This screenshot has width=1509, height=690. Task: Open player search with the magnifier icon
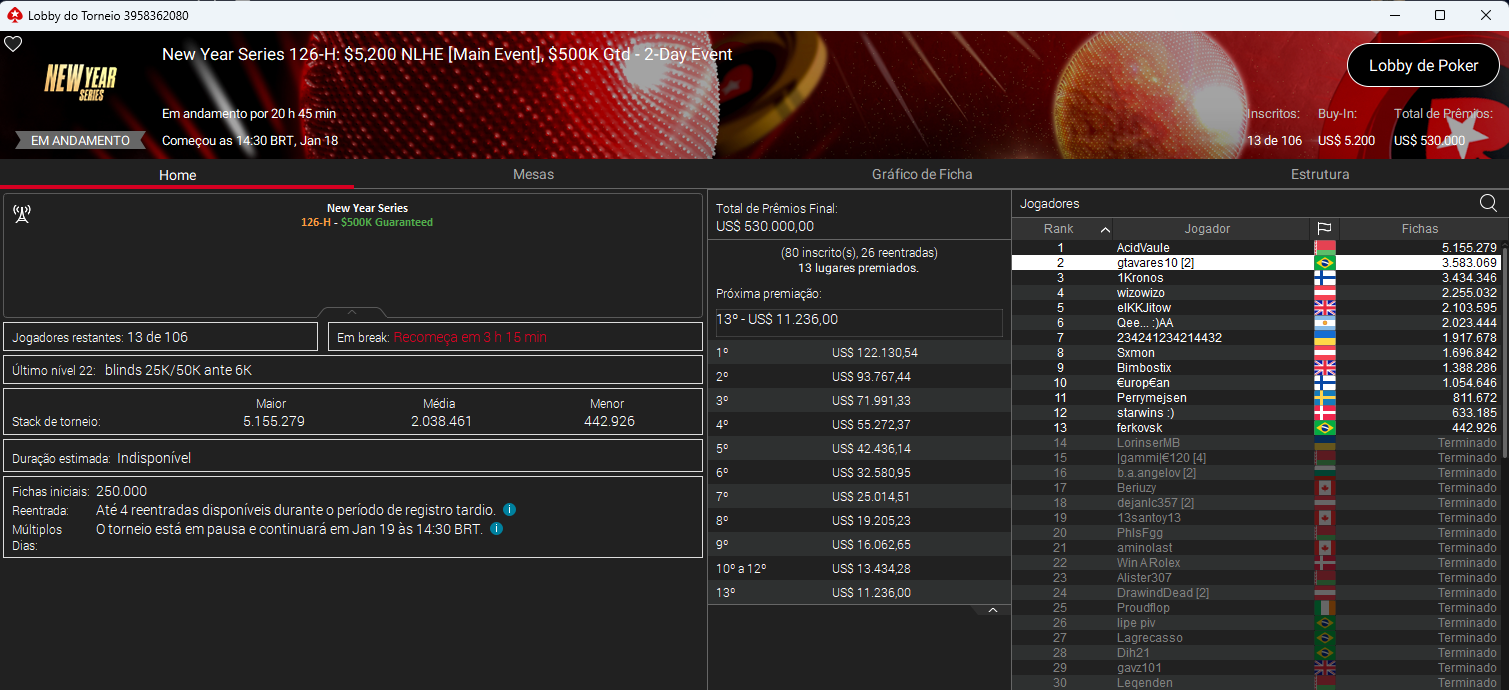[1488, 202]
